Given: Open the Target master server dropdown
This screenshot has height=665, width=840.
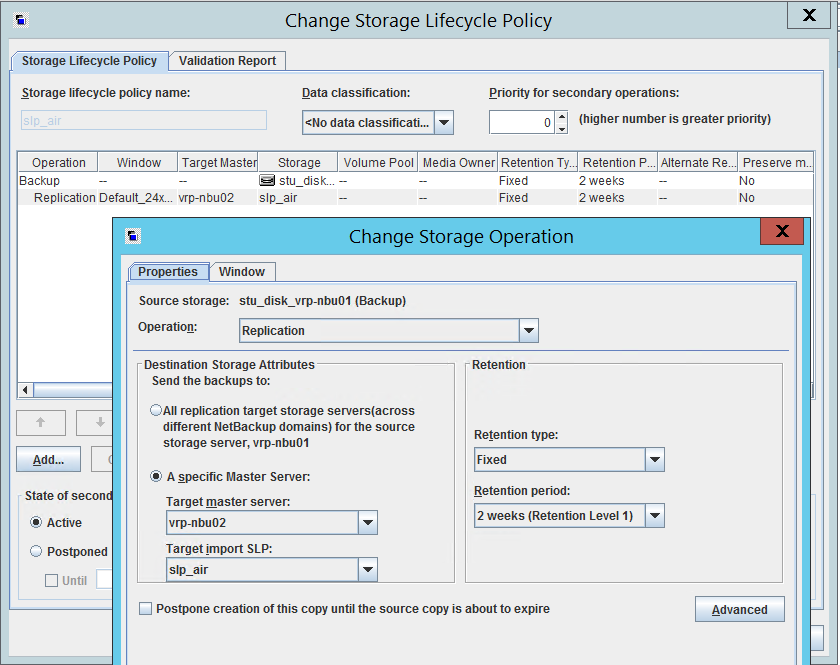Looking at the screenshot, I should (x=368, y=522).
